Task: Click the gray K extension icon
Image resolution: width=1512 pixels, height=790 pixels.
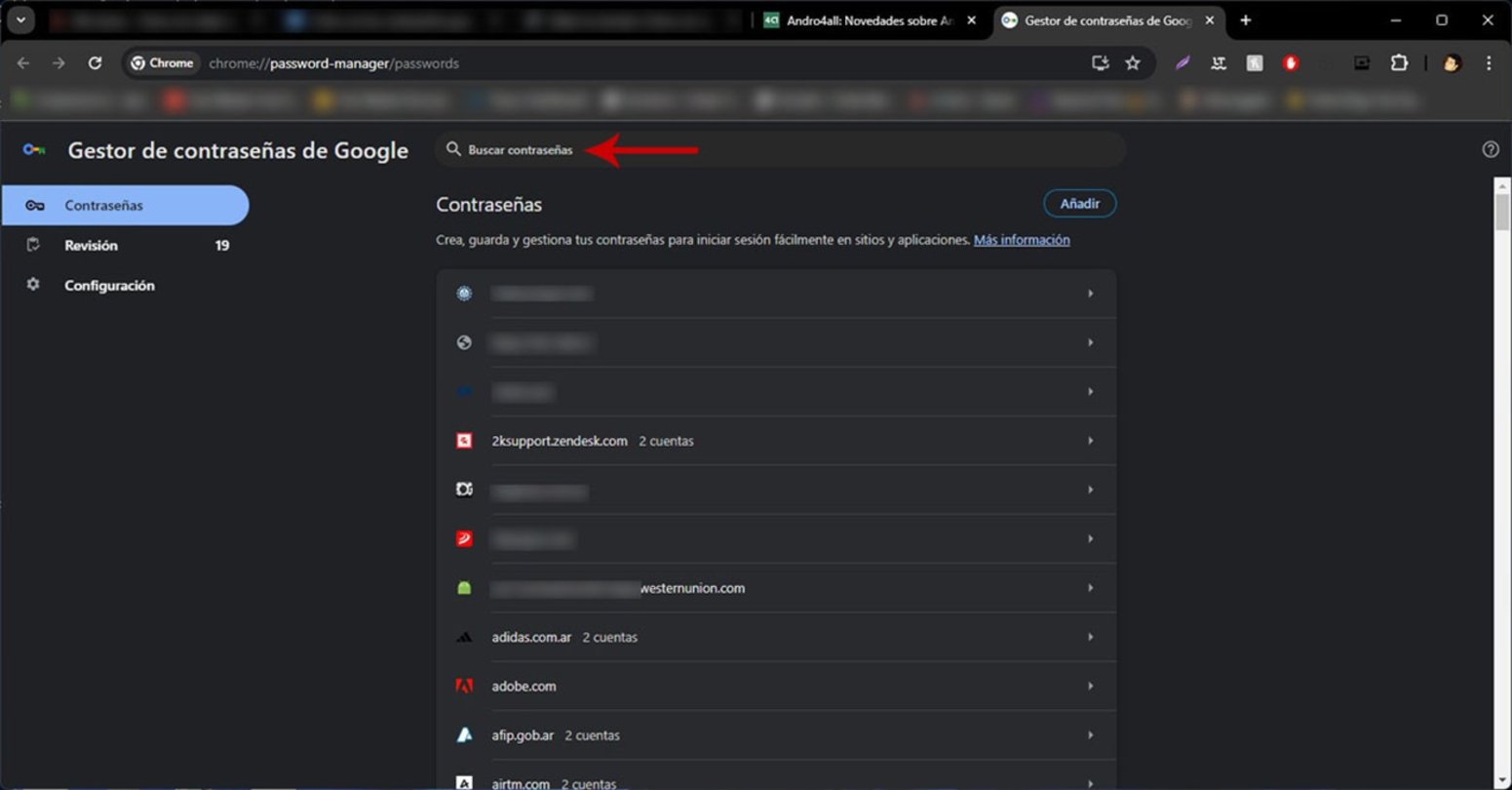Action: 1255,63
